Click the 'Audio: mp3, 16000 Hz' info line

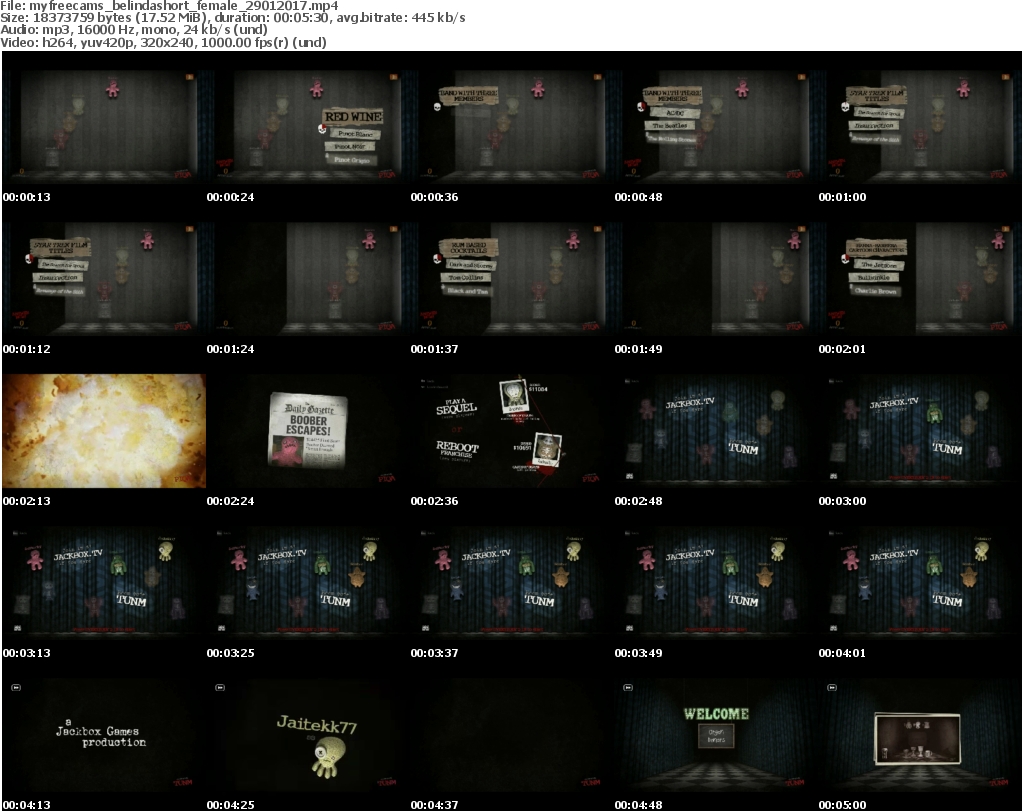coord(134,30)
